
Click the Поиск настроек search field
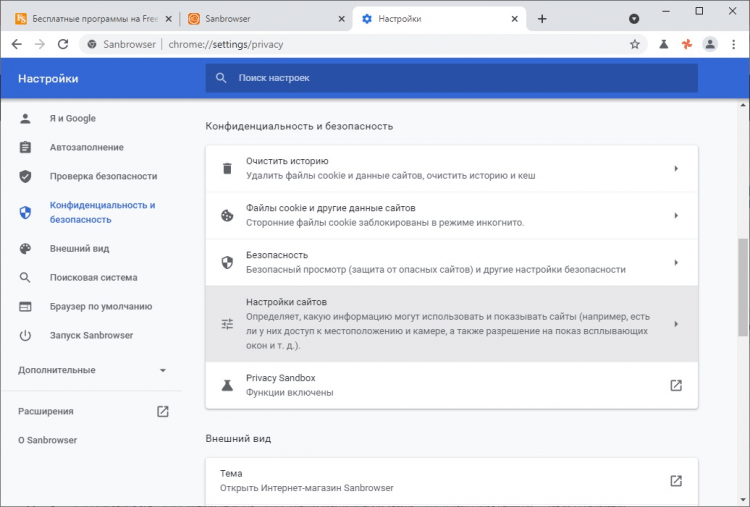point(450,78)
